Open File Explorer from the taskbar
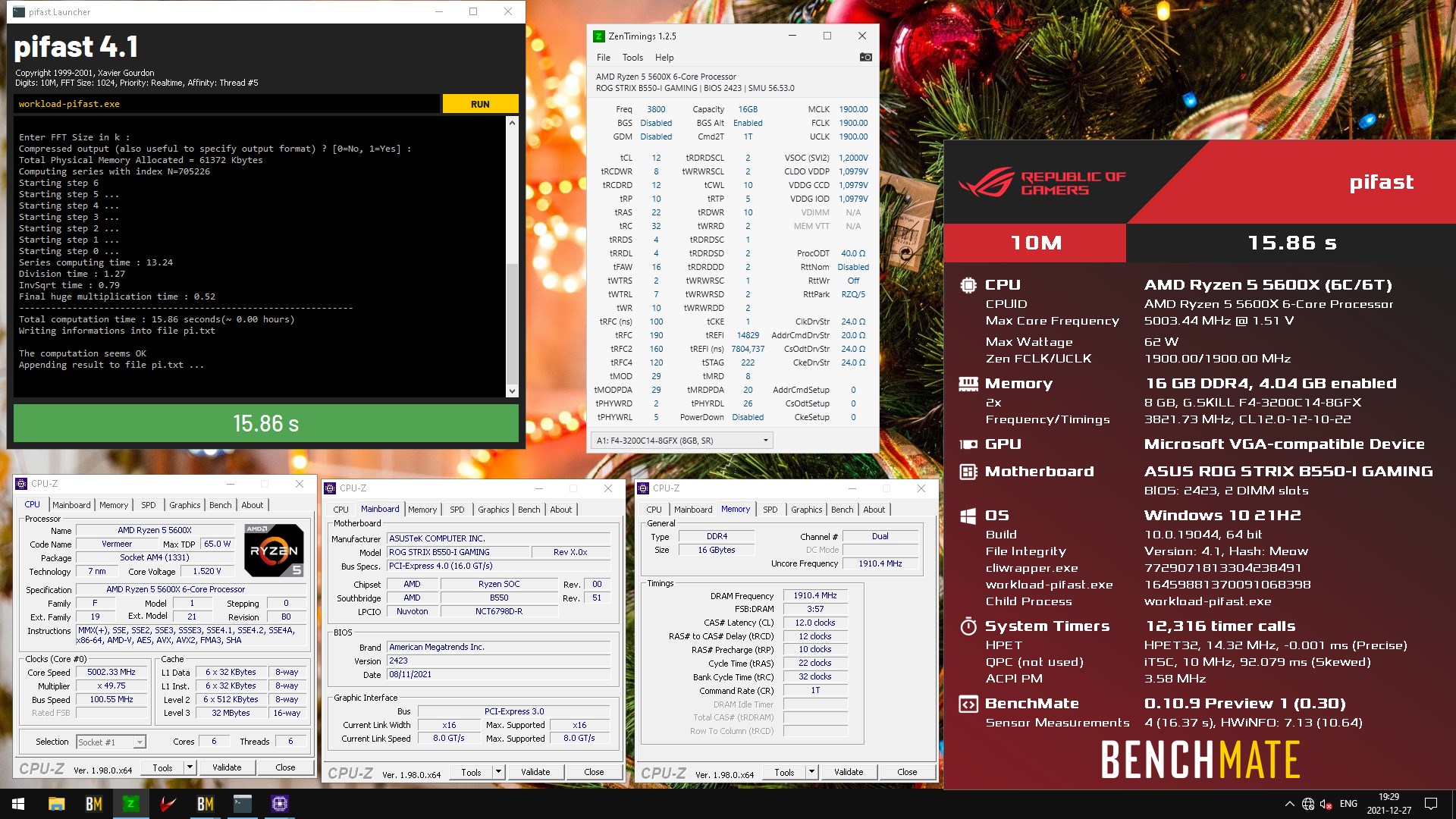1456x819 pixels. (56, 804)
